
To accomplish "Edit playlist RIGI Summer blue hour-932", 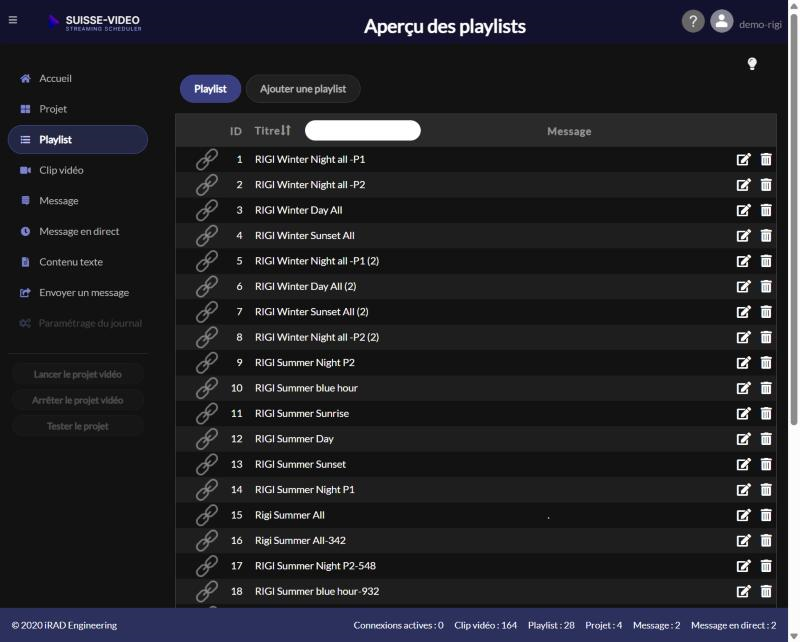I will tap(743, 591).
